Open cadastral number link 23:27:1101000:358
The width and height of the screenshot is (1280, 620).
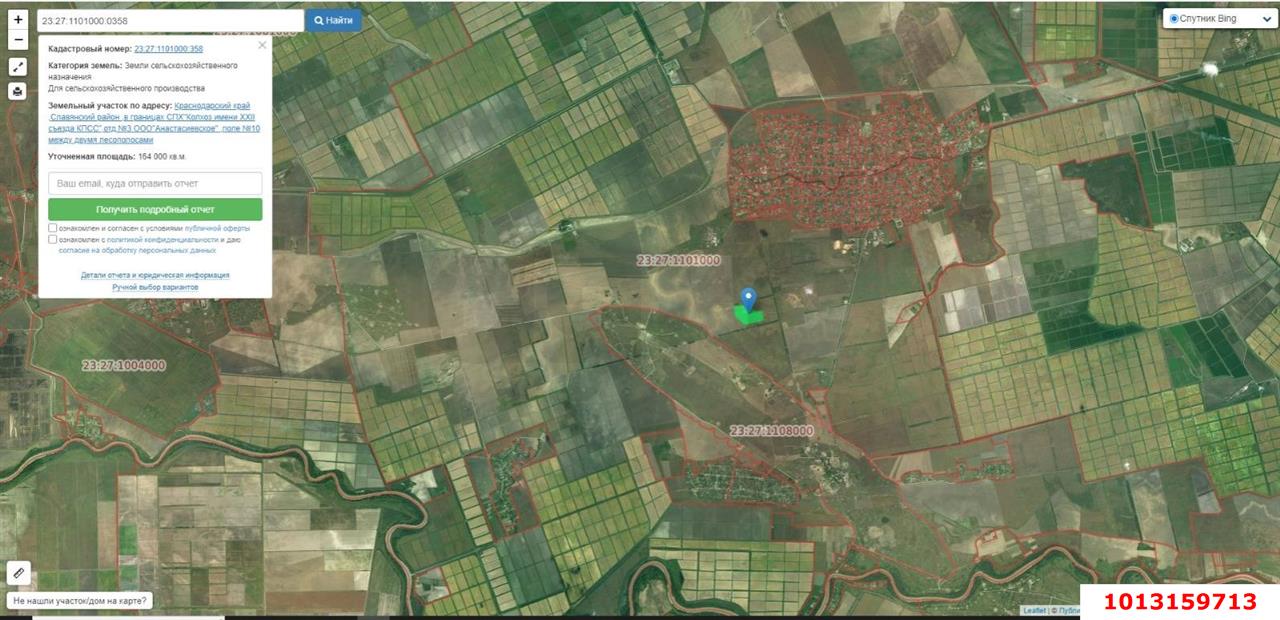[x=170, y=46]
